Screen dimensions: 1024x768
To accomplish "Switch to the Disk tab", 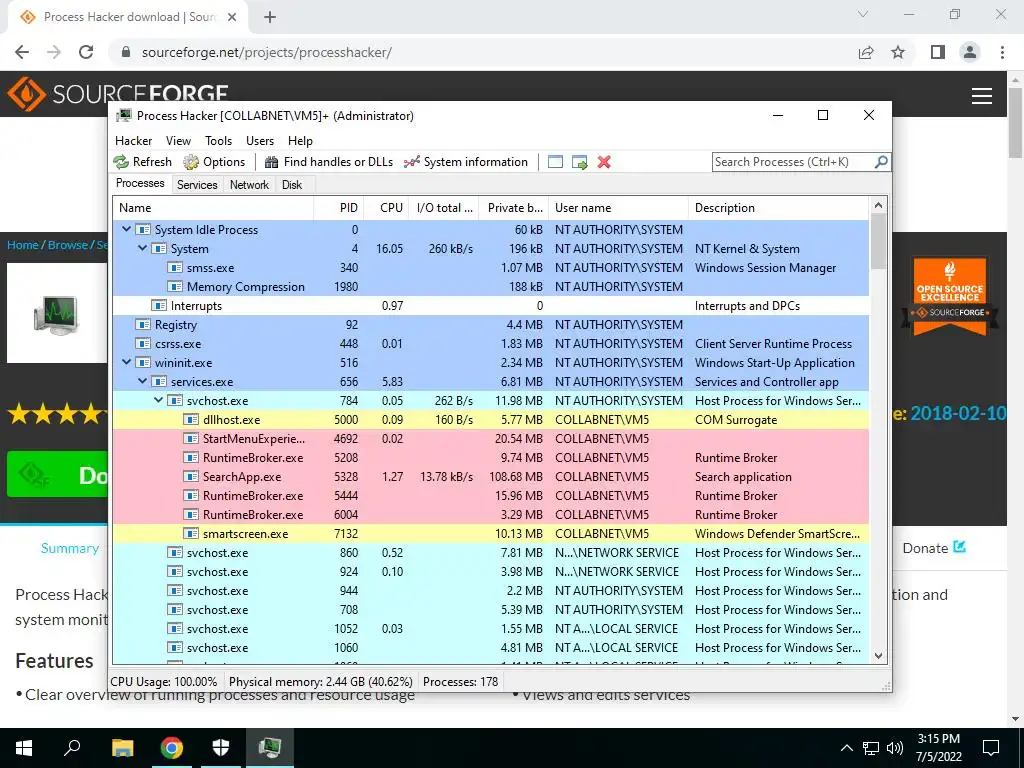I will pyautogui.click(x=292, y=185).
